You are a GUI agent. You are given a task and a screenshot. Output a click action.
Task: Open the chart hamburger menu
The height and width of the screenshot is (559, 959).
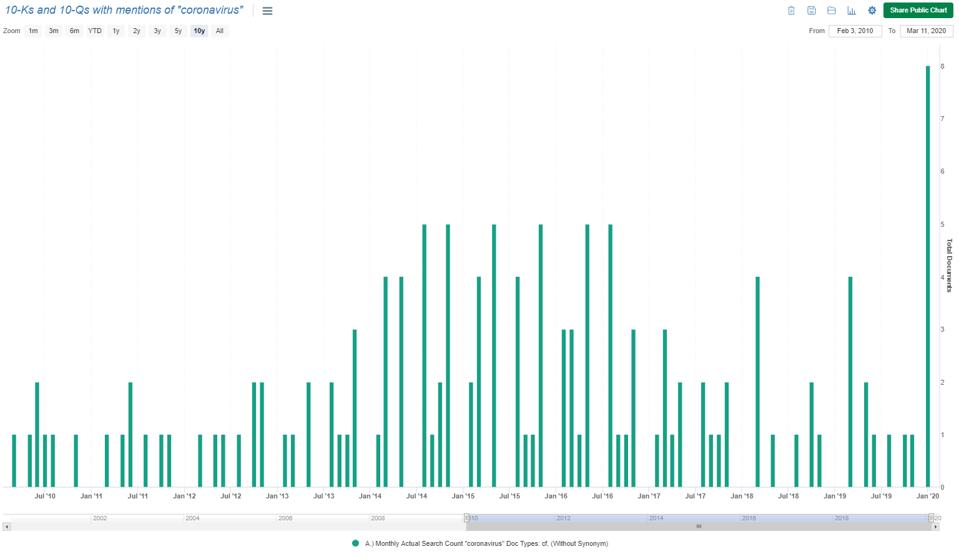(267, 11)
